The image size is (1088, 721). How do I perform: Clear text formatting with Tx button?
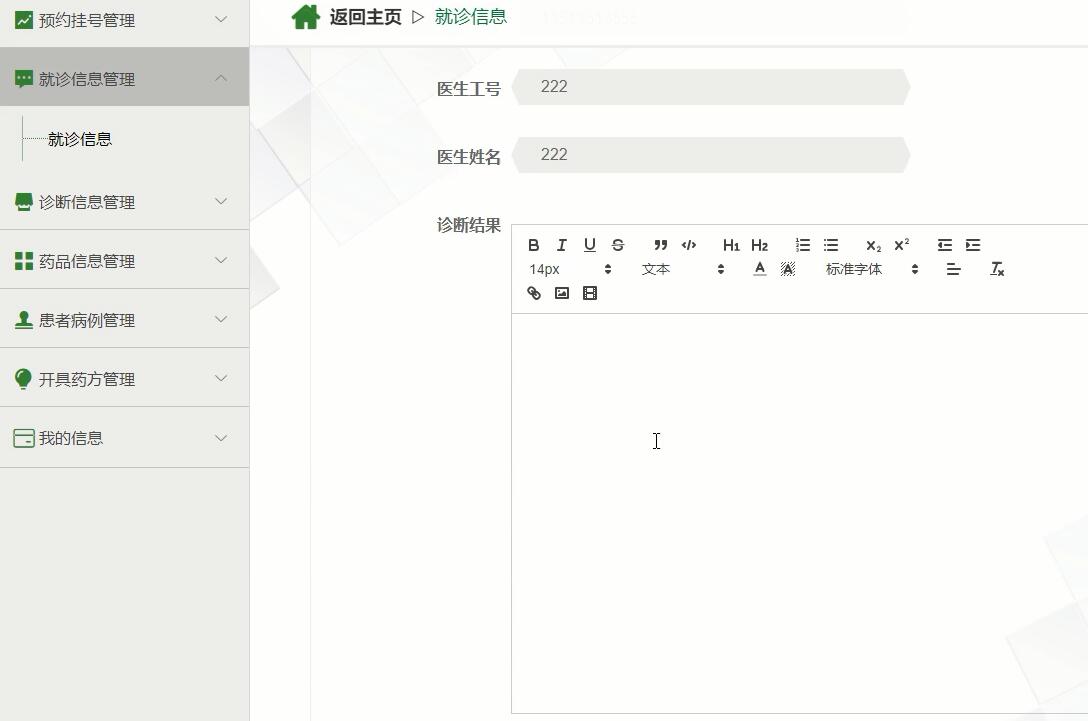pos(996,269)
